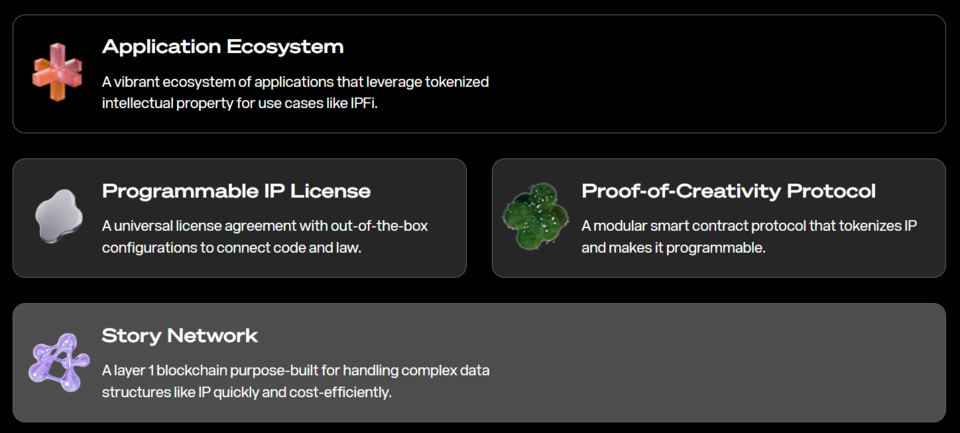
Task: Select the Programmable IP License title
Action: pos(236,191)
